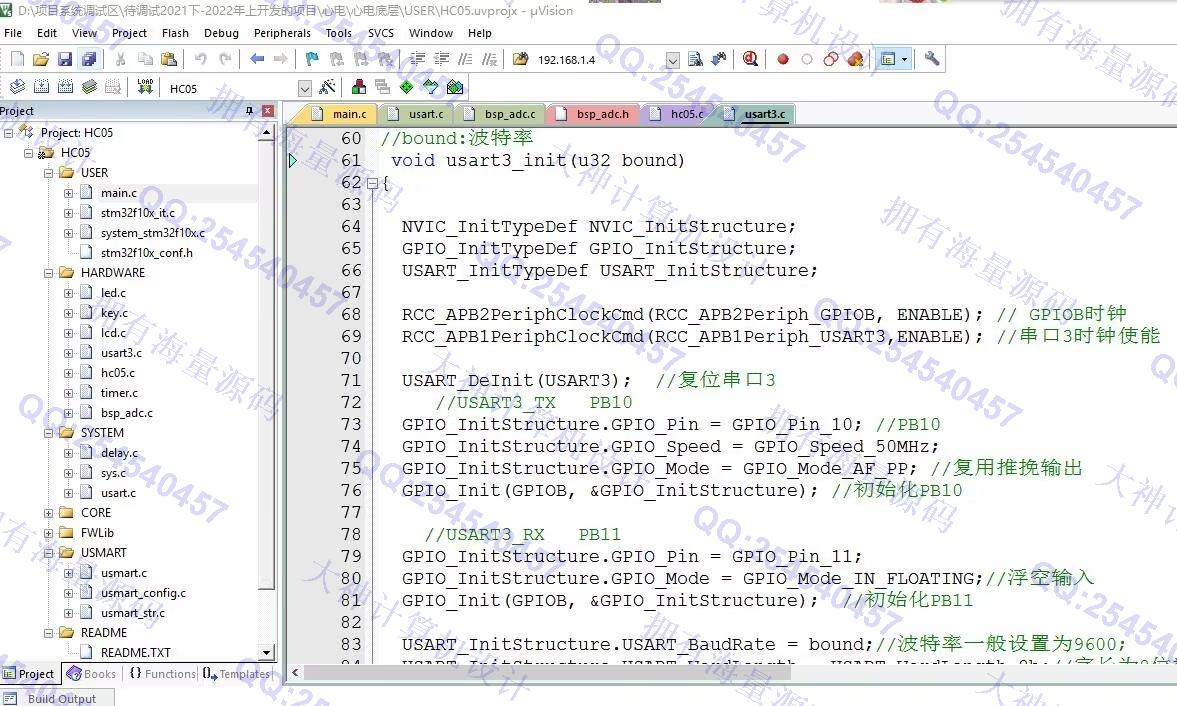Click the Kill all breakpoints icon
Screen dimensions: 1177x706
(x=855, y=59)
